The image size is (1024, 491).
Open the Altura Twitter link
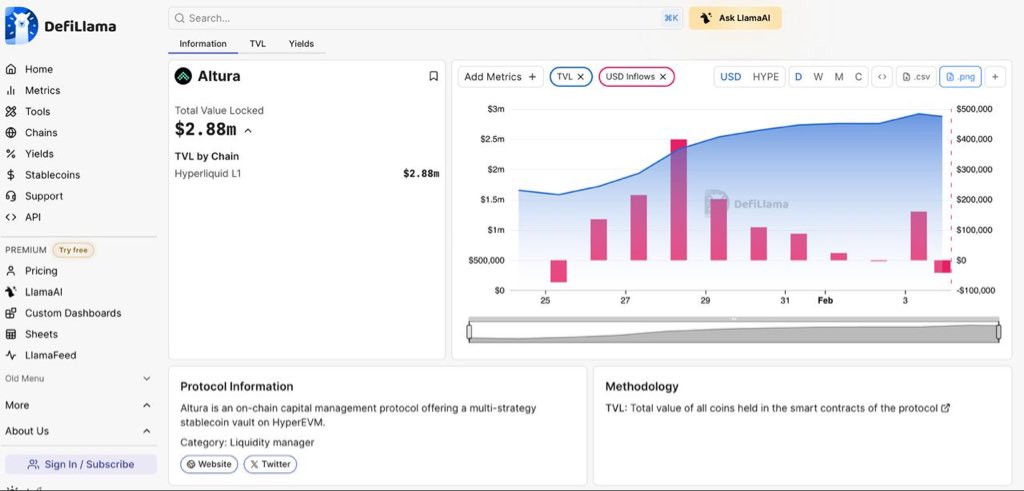270,464
